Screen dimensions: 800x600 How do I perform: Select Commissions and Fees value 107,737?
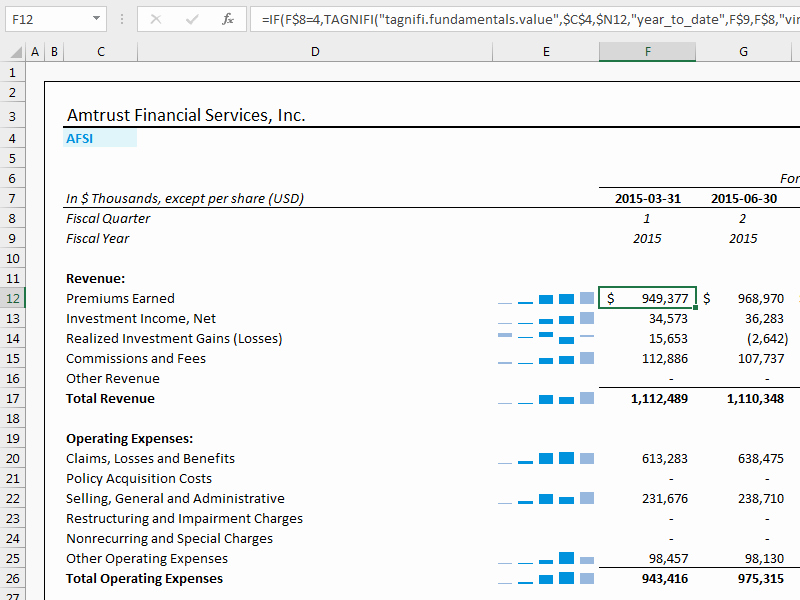click(x=761, y=359)
